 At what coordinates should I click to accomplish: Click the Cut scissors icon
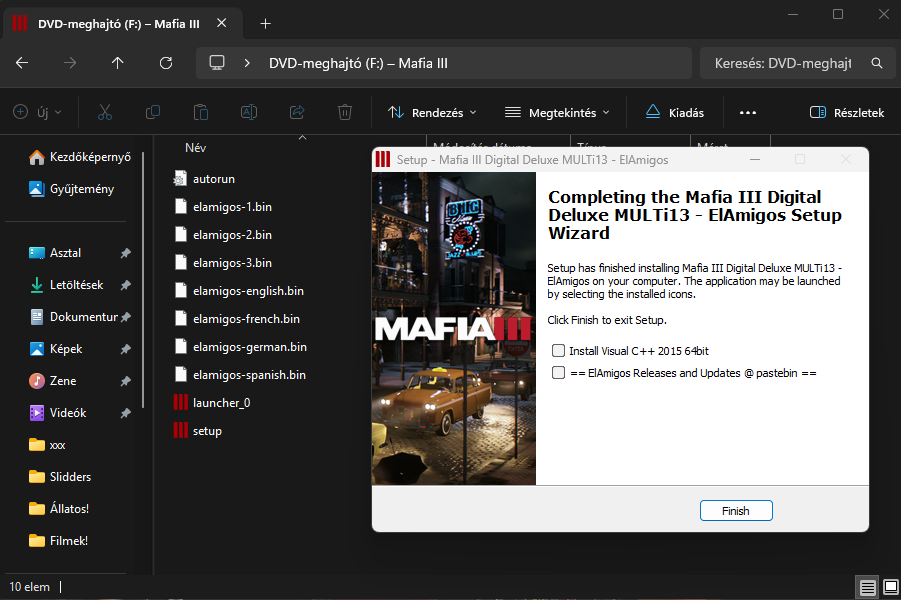coord(105,112)
